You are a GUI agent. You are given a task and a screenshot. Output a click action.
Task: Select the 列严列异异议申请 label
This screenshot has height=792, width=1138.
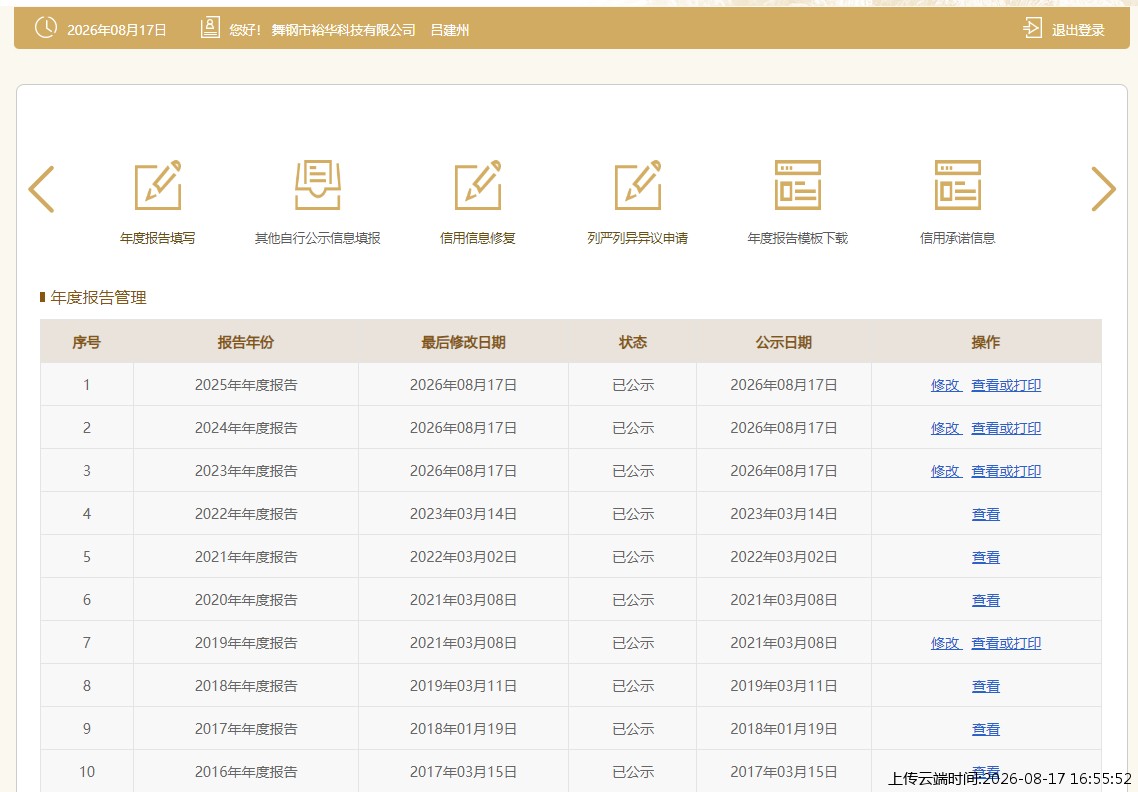point(637,238)
